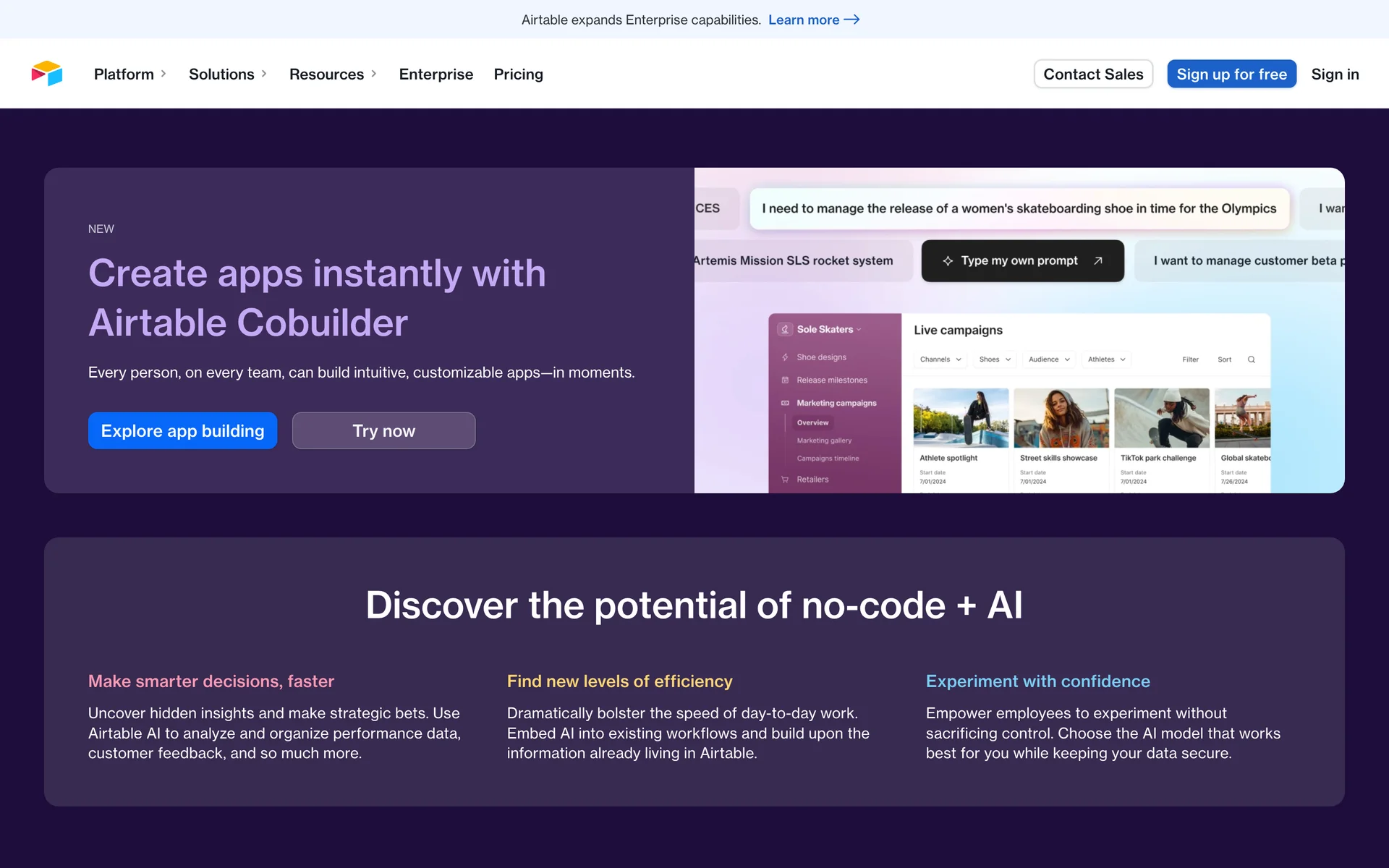Open the Enterprise page from navigation
Screen dimensions: 1389x868
point(436,75)
